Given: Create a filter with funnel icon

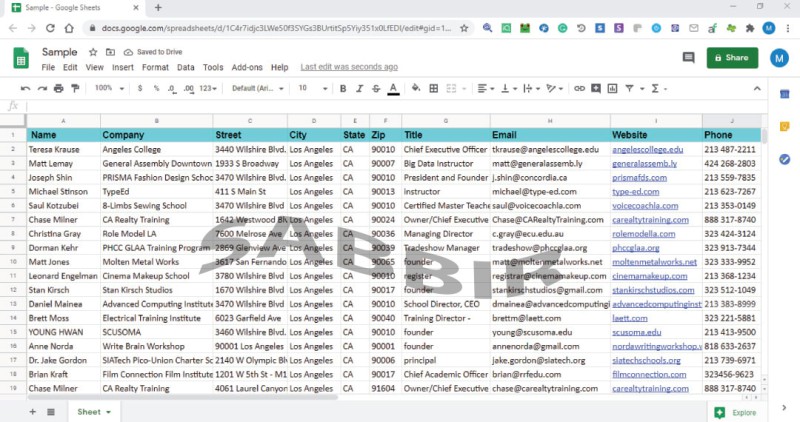Looking at the screenshot, I should pyautogui.click(x=630, y=89).
